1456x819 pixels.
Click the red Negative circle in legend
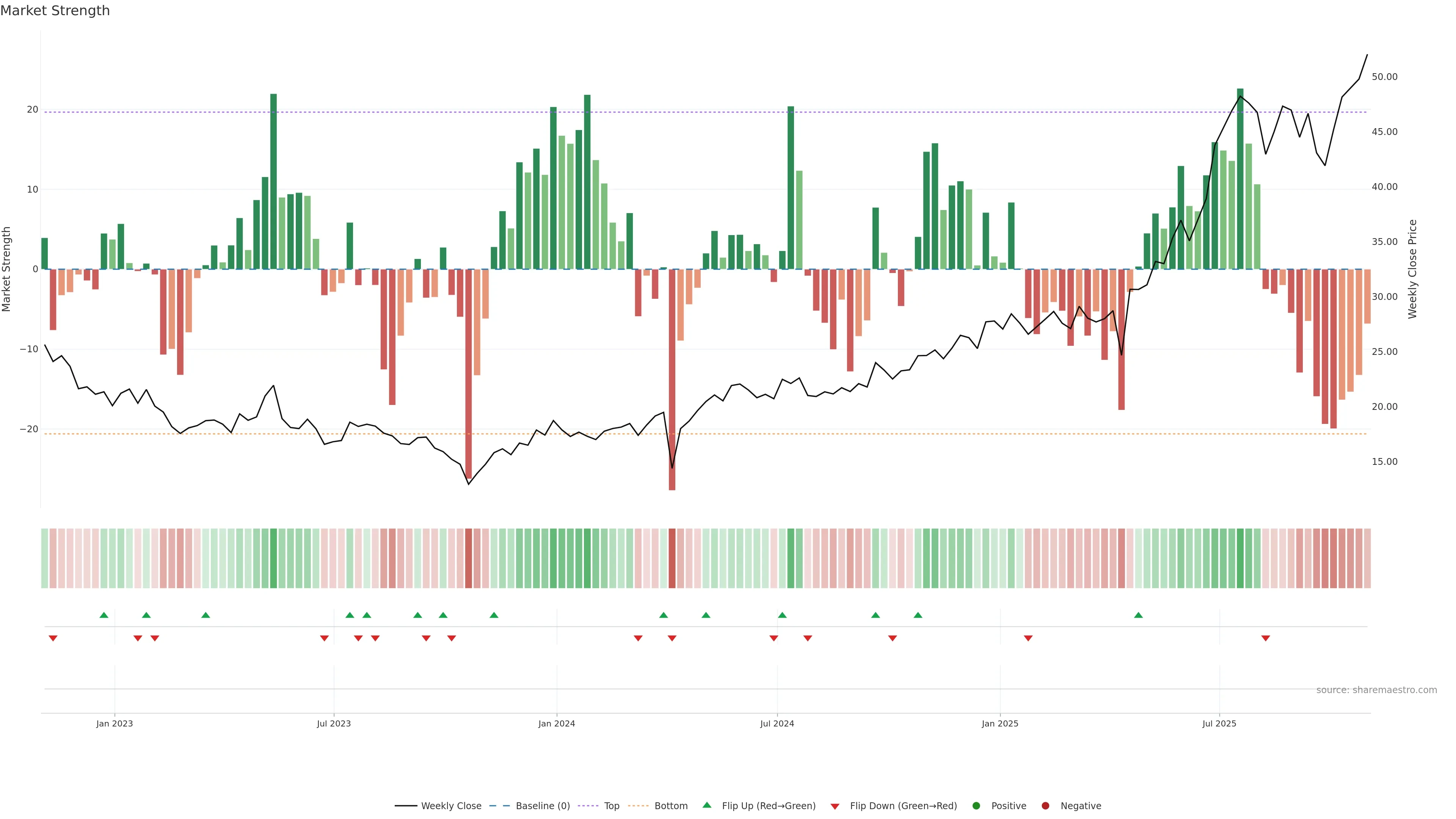(x=1045, y=805)
